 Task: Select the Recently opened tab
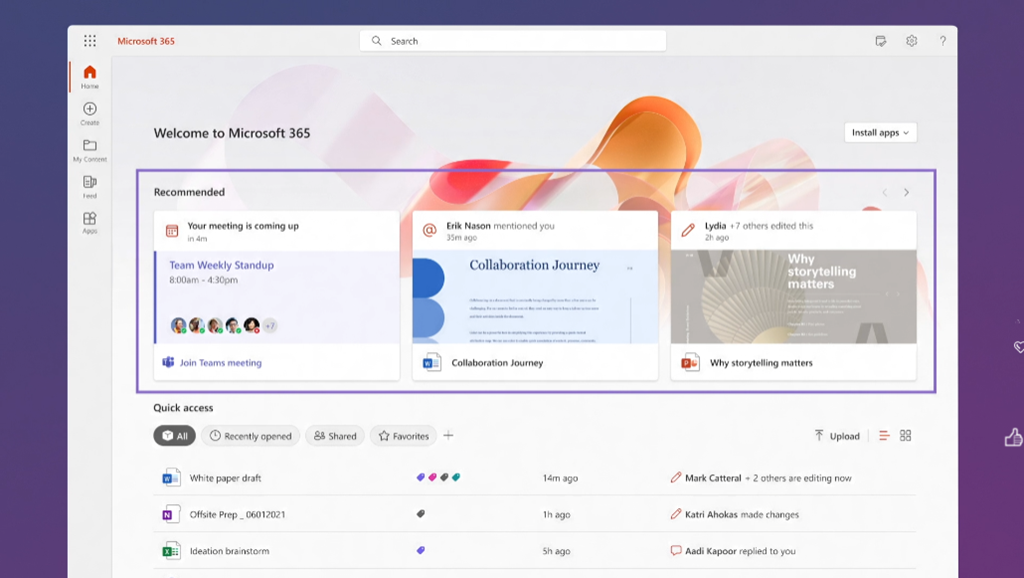pos(250,436)
